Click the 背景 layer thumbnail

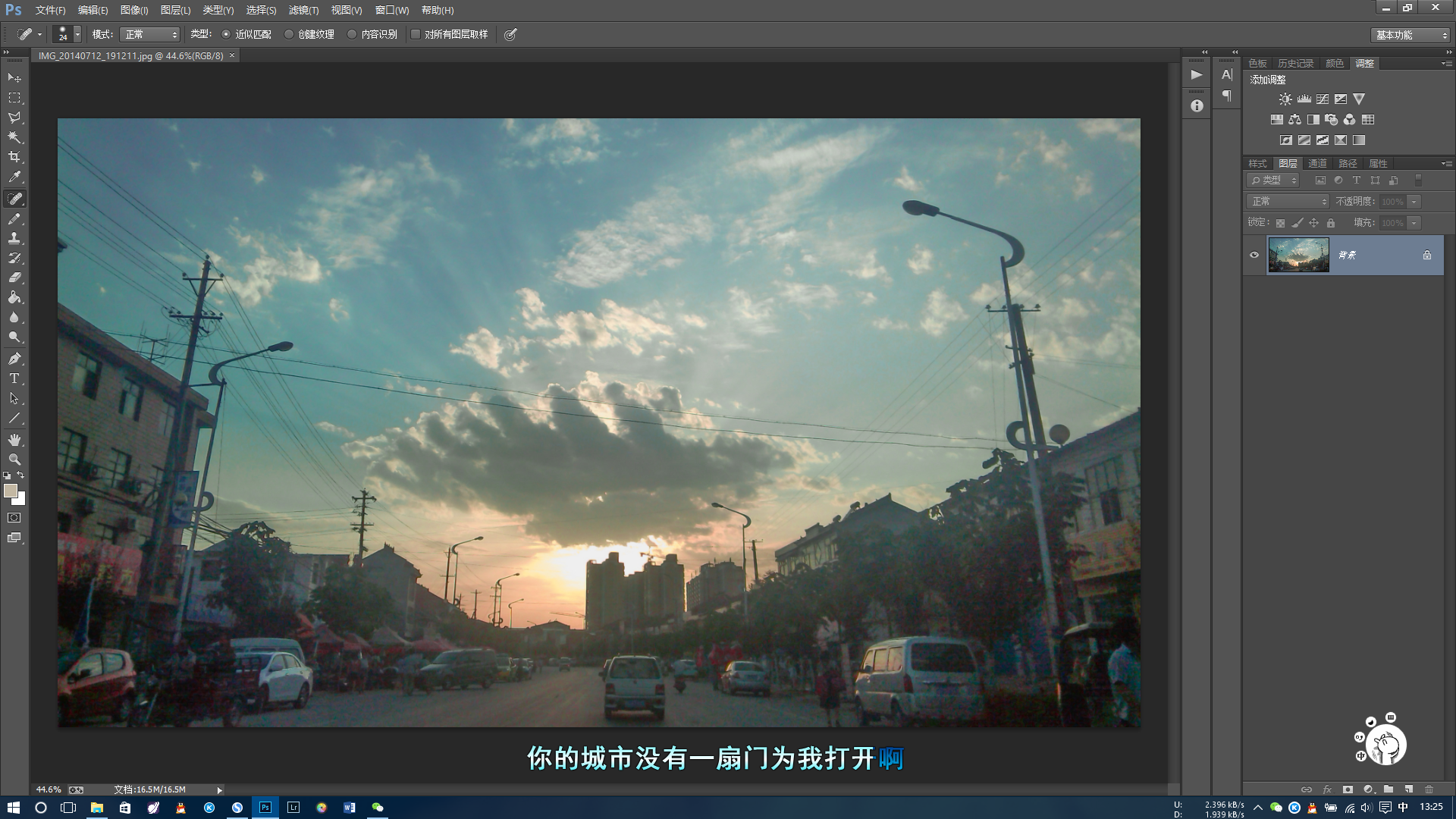click(1298, 255)
